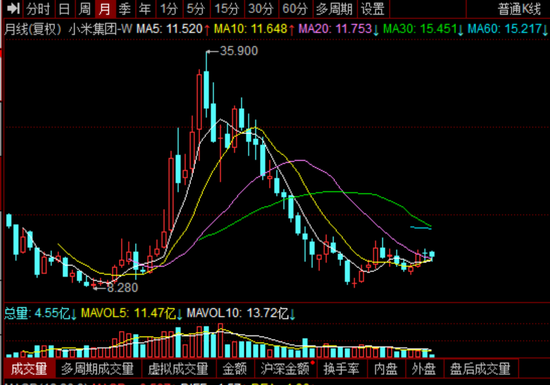Screen dimensions: 550x385
Task: Switch to the 1分 one-minute chart
Action: (x=169, y=8)
